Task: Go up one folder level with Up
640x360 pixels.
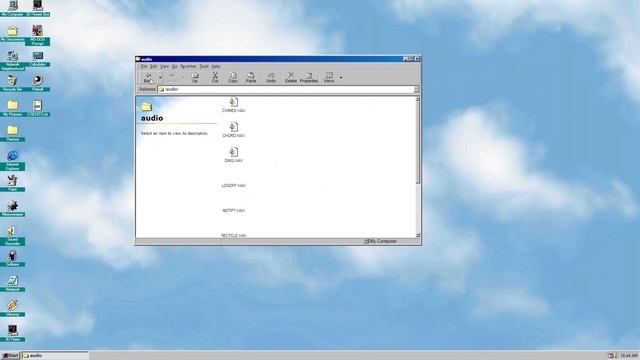Action: coord(195,77)
